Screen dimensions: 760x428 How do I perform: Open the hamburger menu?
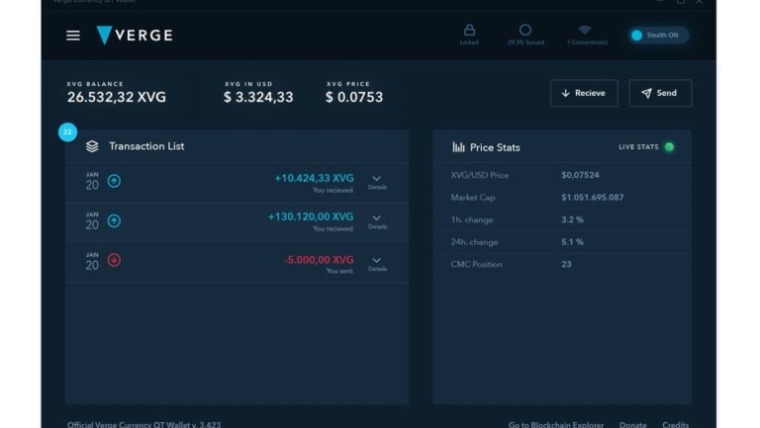73,35
